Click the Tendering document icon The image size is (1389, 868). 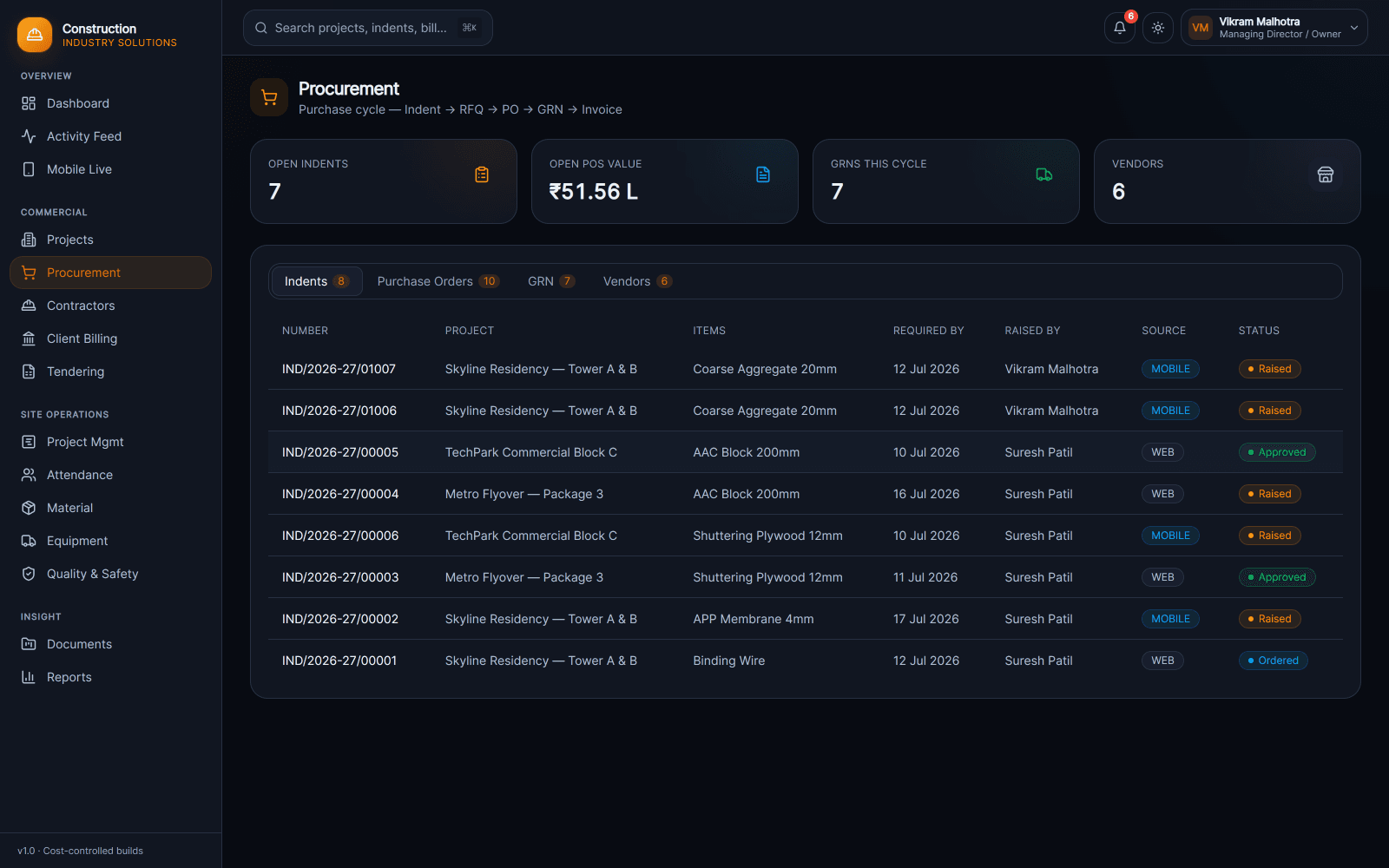[29, 372]
